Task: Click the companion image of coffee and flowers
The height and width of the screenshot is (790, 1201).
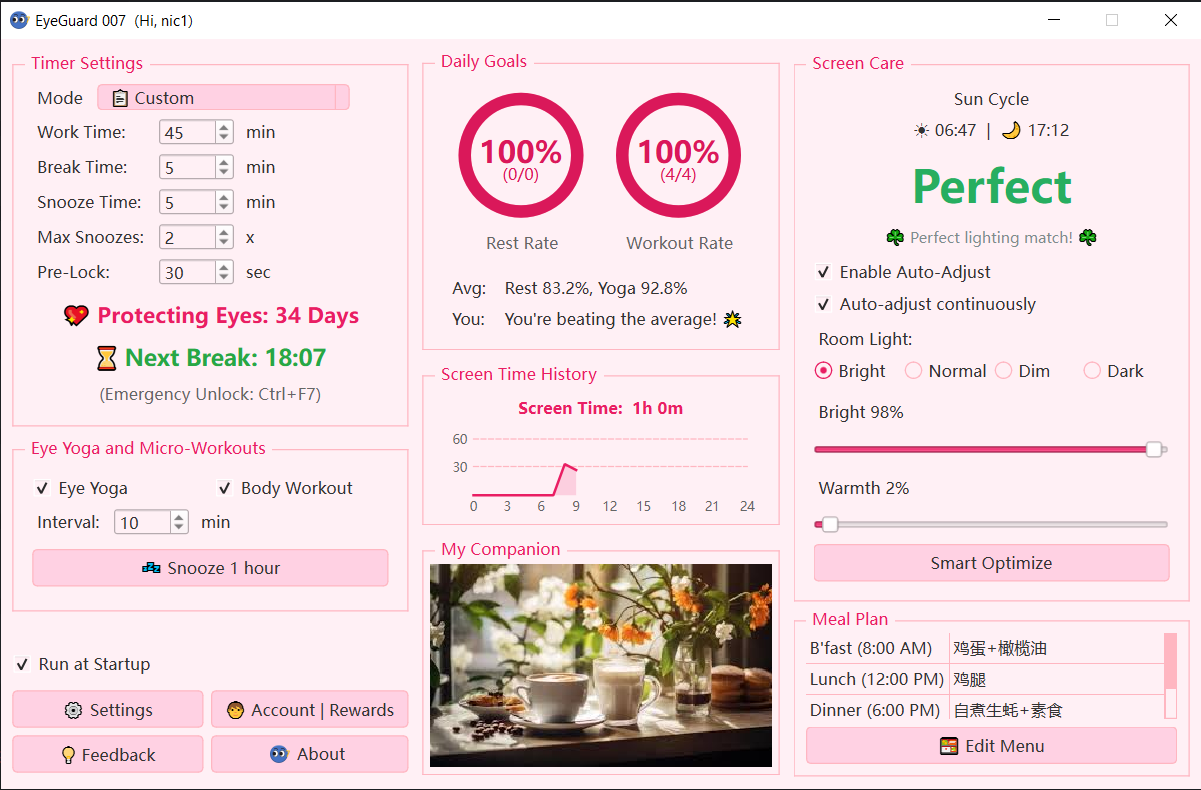Action: 600,665
